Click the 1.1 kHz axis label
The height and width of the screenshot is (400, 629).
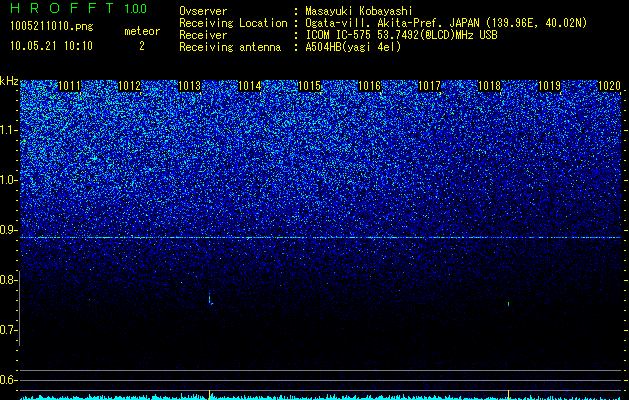click(8, 130)
